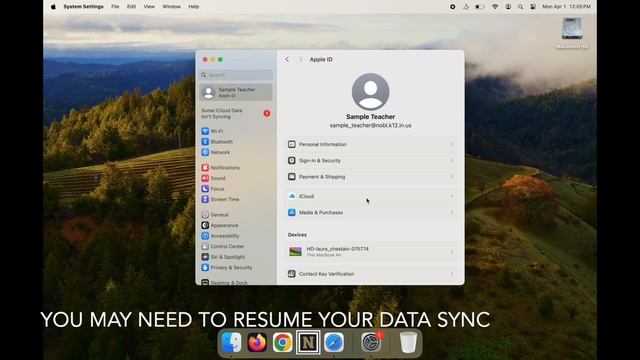Open Sign-In & Security row

pos(371,161)
